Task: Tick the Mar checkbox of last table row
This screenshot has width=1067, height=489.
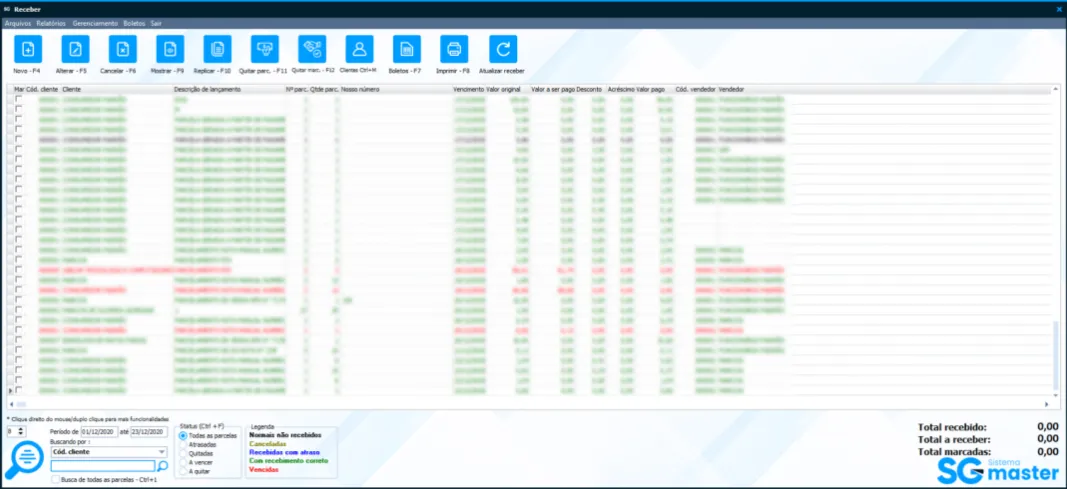Action: (19, 390)
